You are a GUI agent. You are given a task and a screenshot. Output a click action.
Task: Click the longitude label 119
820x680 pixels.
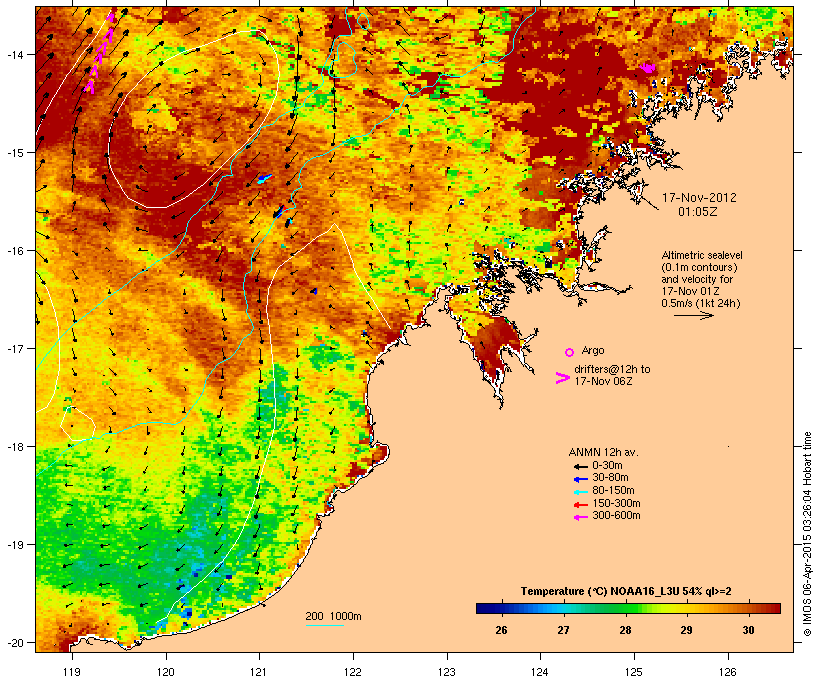[72, 672]
